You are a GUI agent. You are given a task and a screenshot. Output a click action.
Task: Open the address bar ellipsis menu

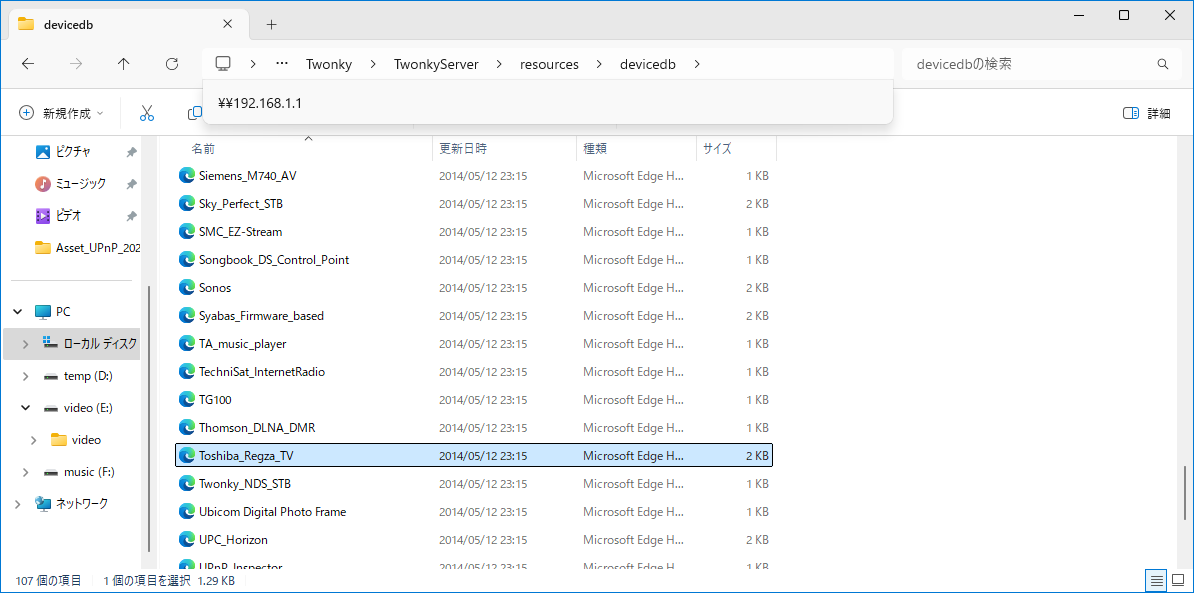click(282, 64)
